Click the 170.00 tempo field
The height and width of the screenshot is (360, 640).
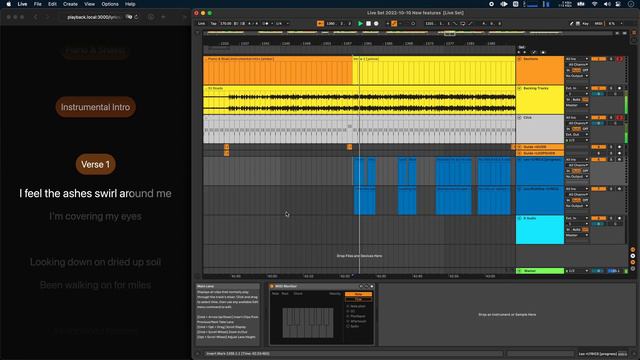226,24
